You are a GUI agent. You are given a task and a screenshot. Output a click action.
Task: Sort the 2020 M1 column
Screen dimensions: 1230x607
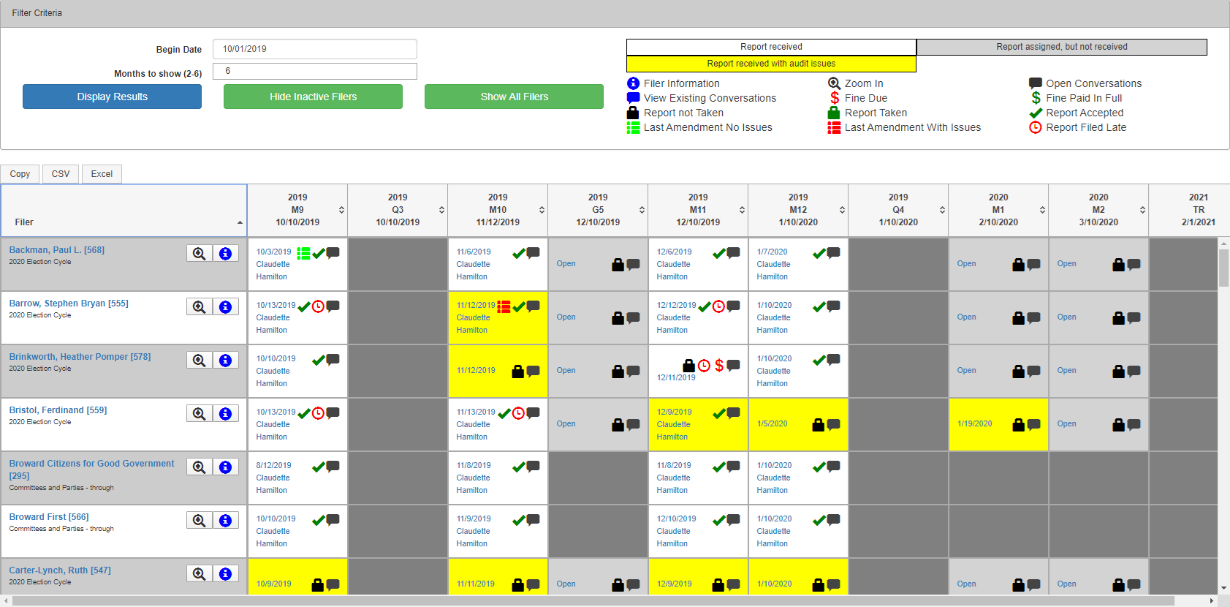(x=998, y=210)
